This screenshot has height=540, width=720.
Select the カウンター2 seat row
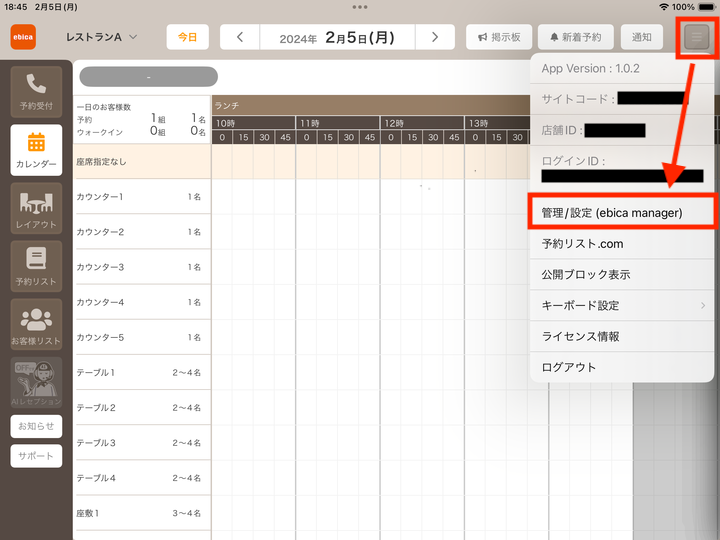pos(142,232)
